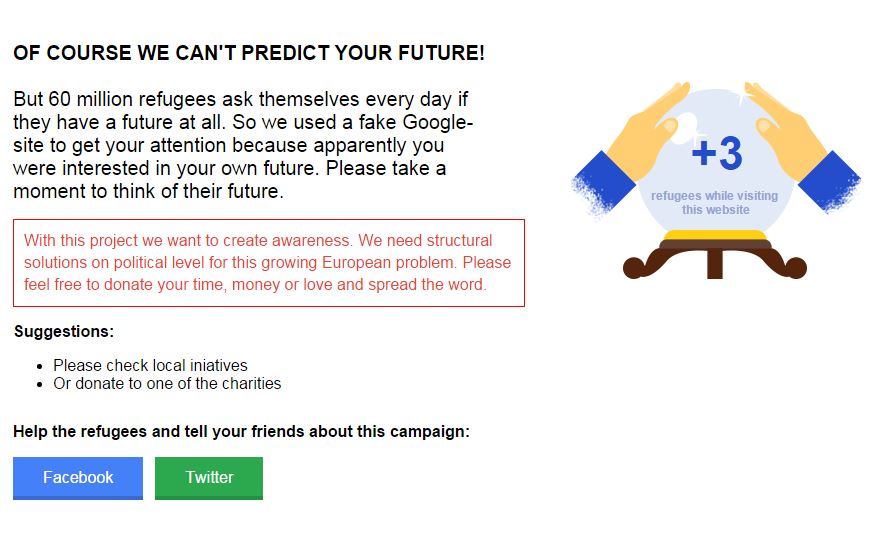Click the "OF COURSE WE CAN'T PREDICT" heading
876x548 pixels.
(249, 53)
